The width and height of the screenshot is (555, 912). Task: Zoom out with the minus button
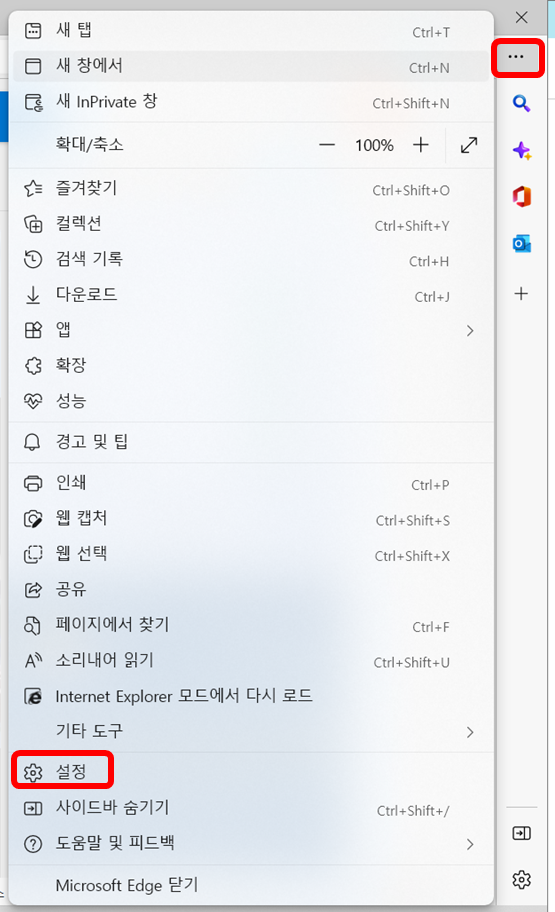(x=327, y=145)
